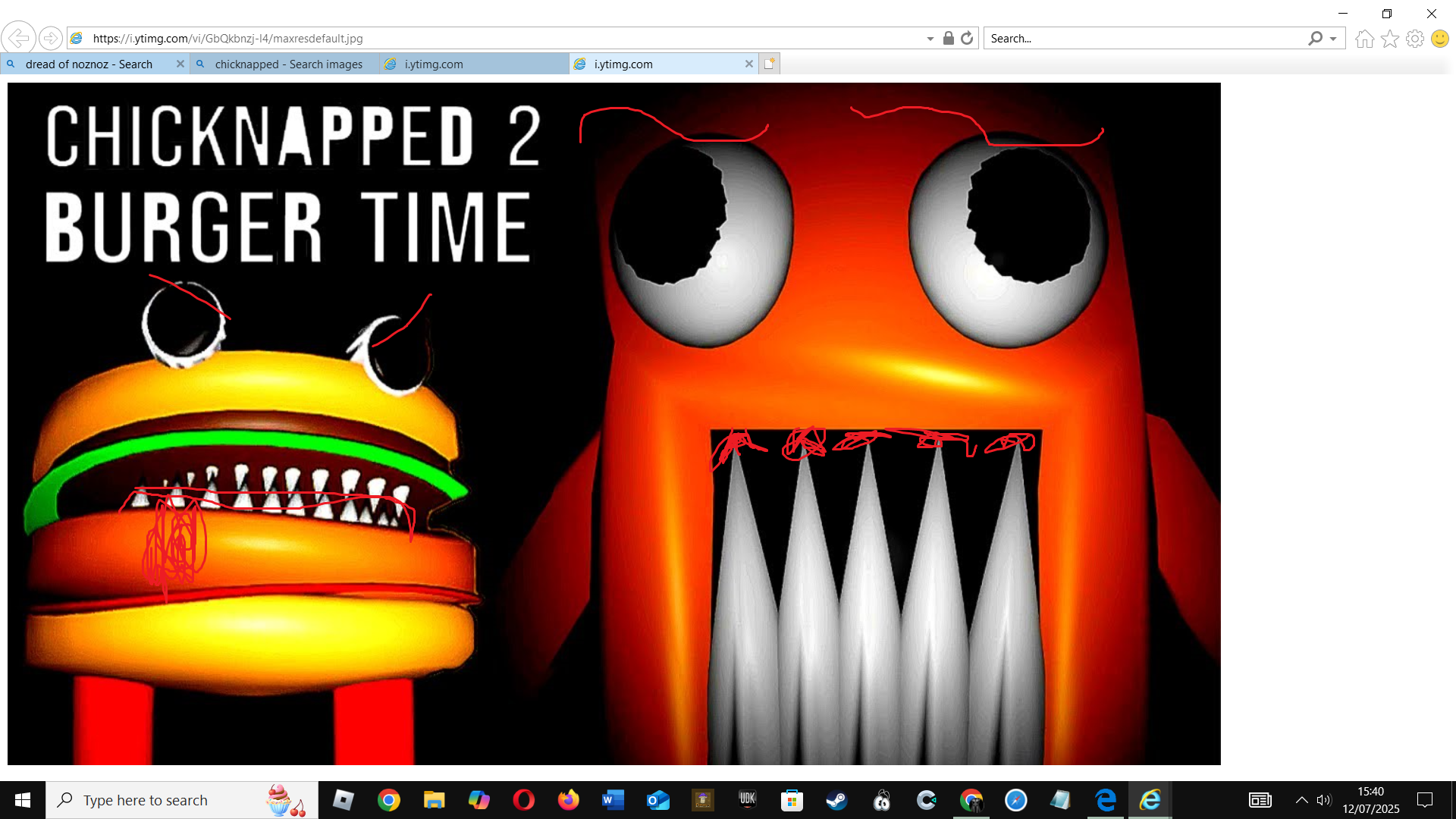Launch Opera browser from the taskbar
The height and width of the screenshot is (819, 1456).
pyautogui.click(x=523, y=800)
